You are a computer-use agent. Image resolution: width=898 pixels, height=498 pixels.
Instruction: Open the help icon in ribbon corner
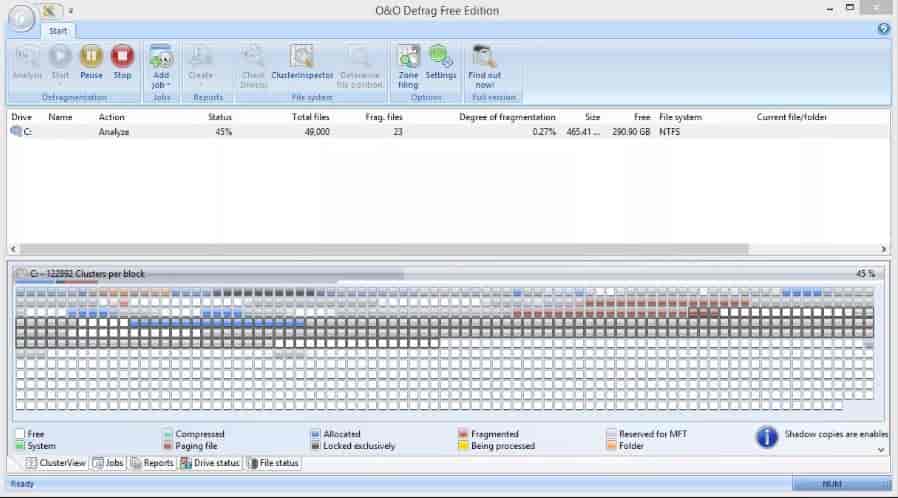(883, 29)
